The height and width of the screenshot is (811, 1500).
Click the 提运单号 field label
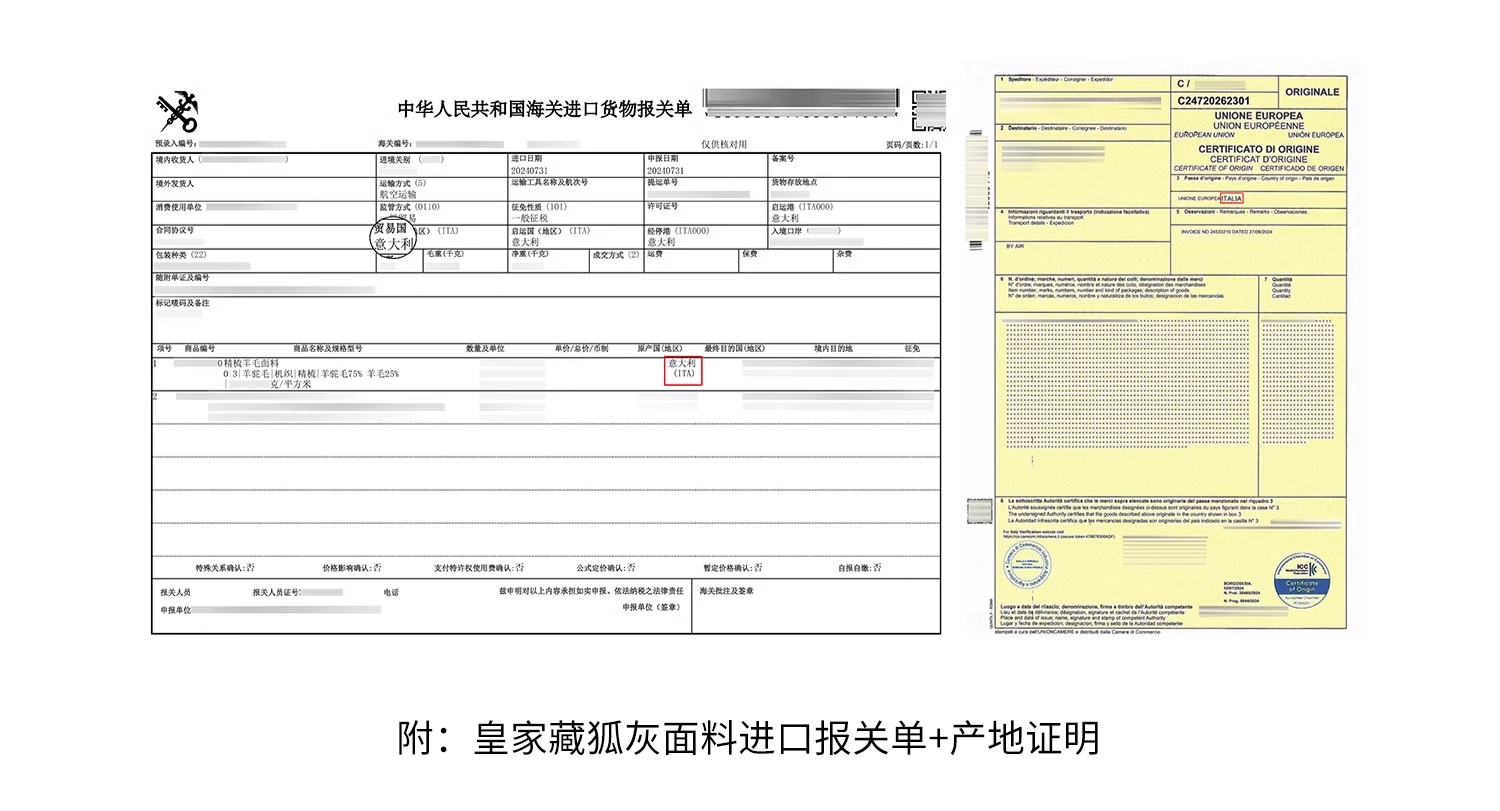(663, 183)
